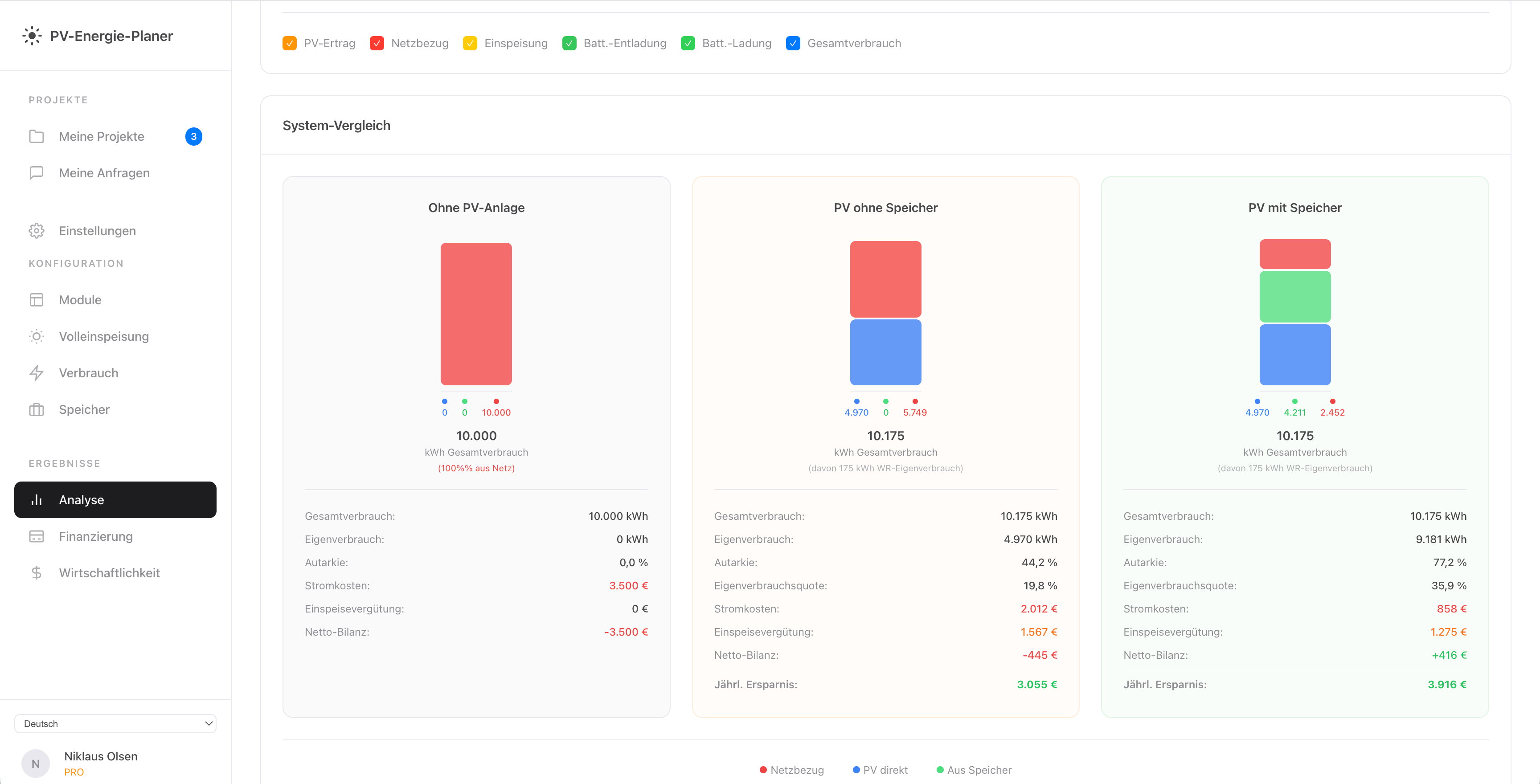
Task: Toggle the Batt.-Entladung checkbox
Action: pyautogui.click(x=569, y=43)
